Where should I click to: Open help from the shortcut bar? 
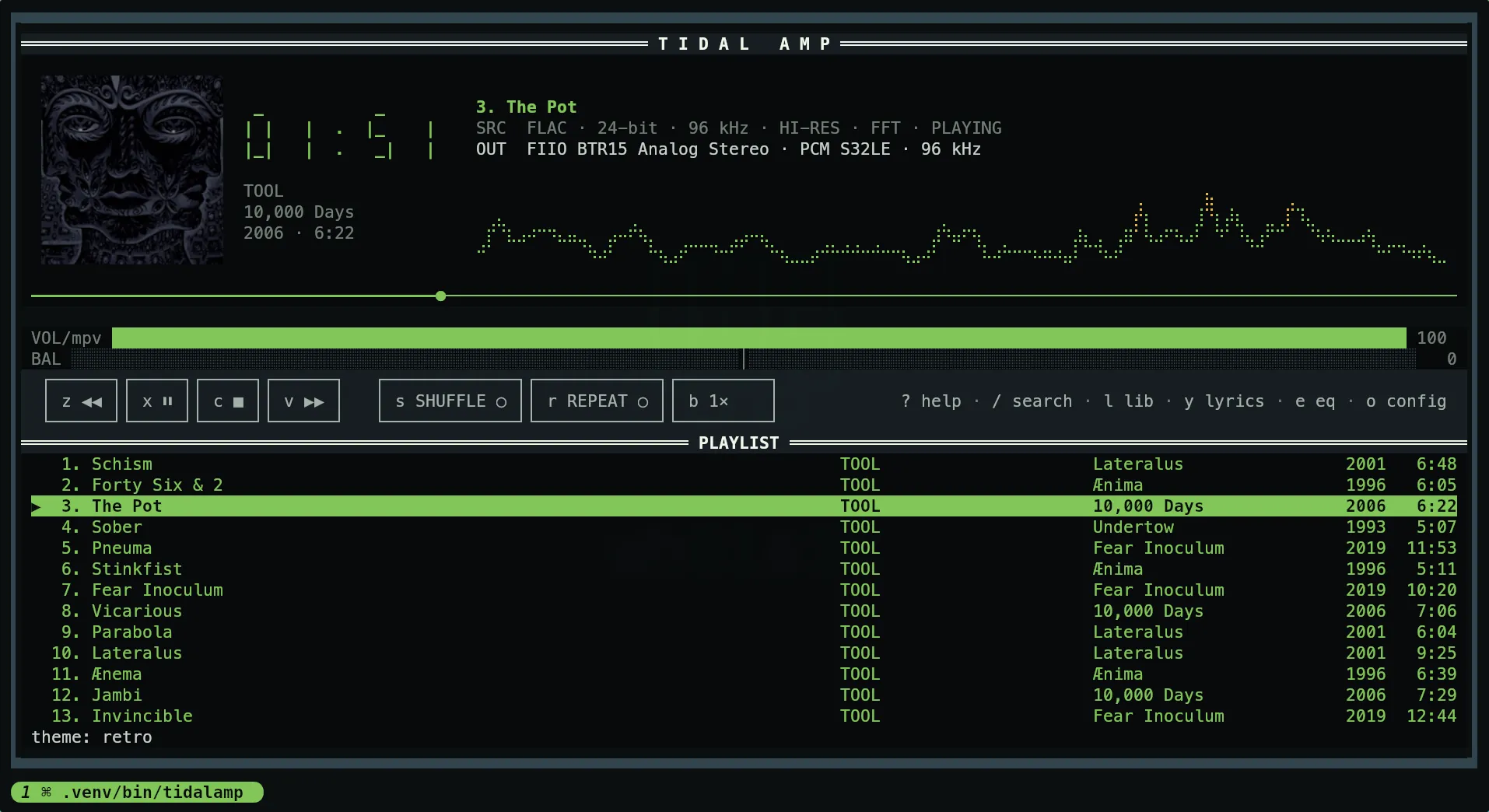tap(931, 401)
